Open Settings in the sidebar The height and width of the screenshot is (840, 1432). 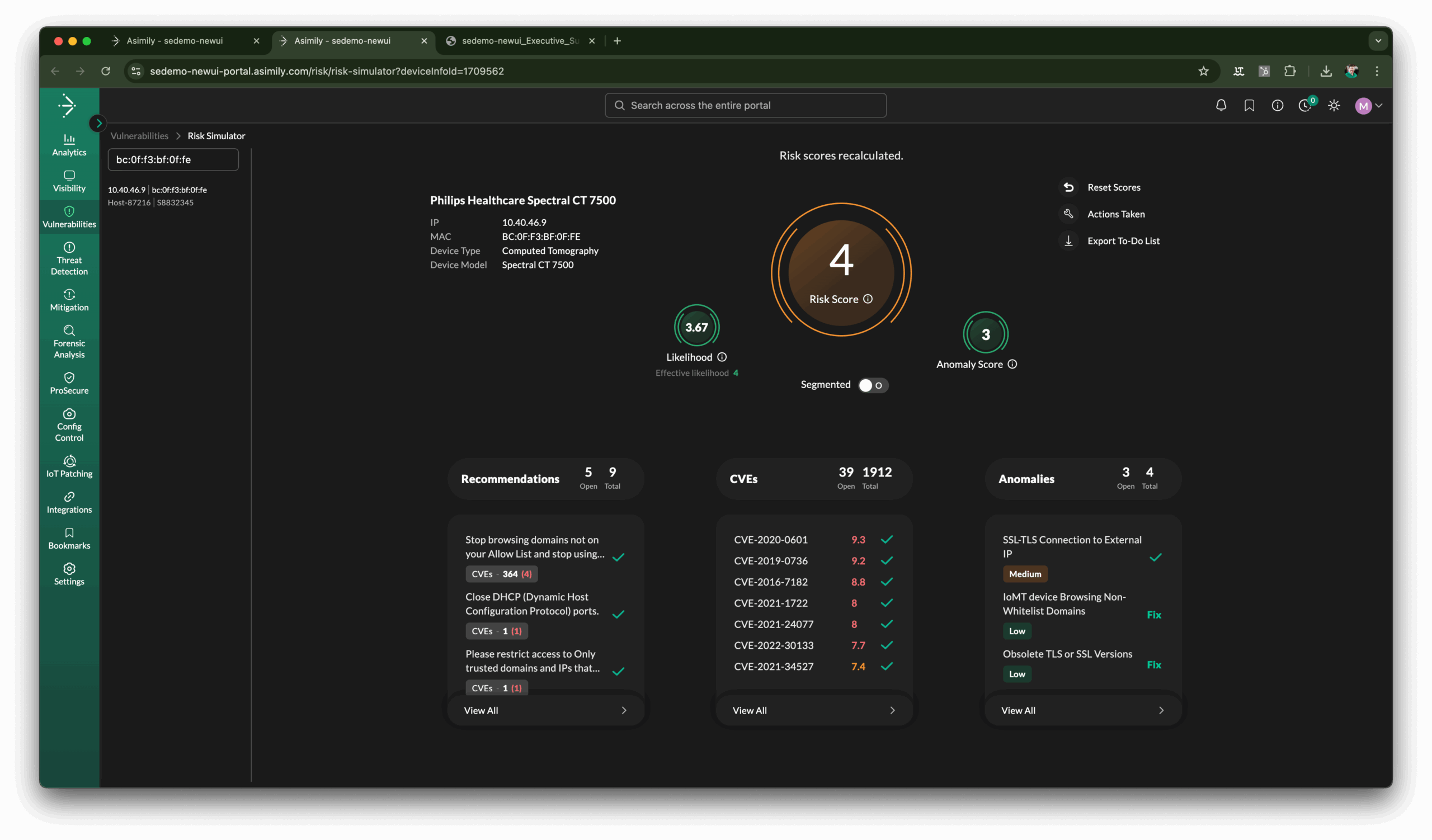point(69,575)
